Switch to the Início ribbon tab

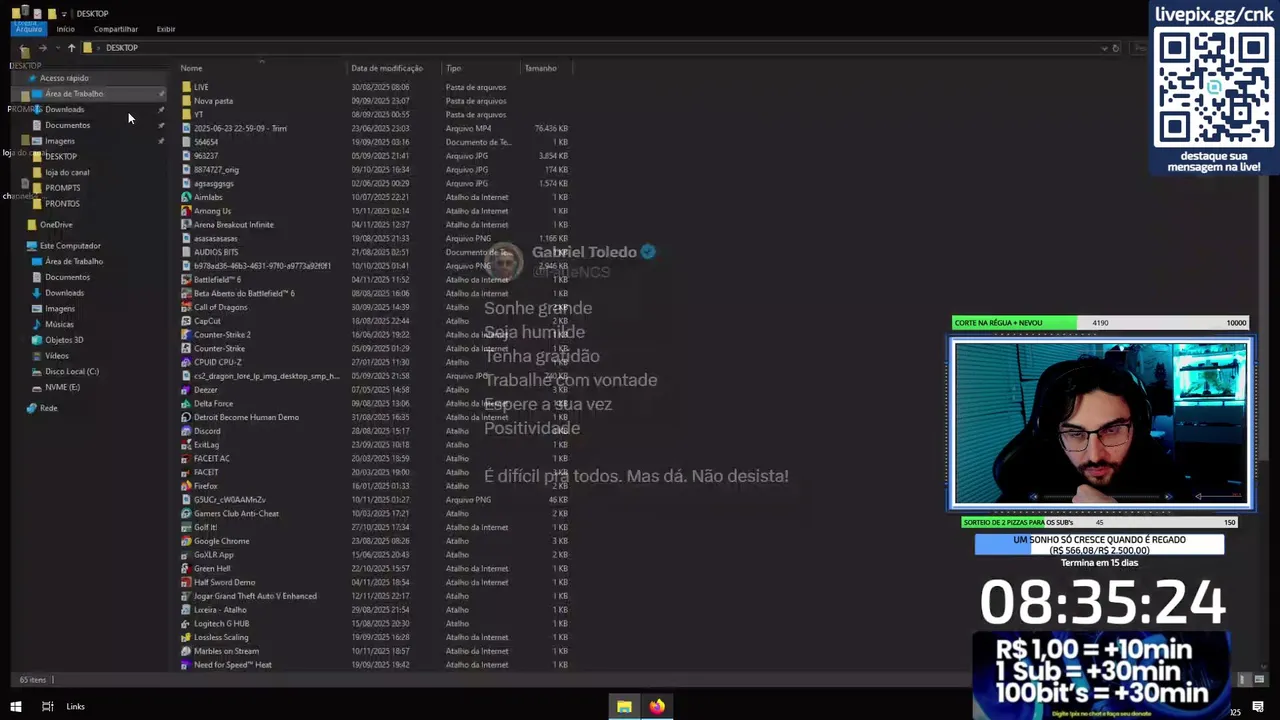(x=65, y=29)
